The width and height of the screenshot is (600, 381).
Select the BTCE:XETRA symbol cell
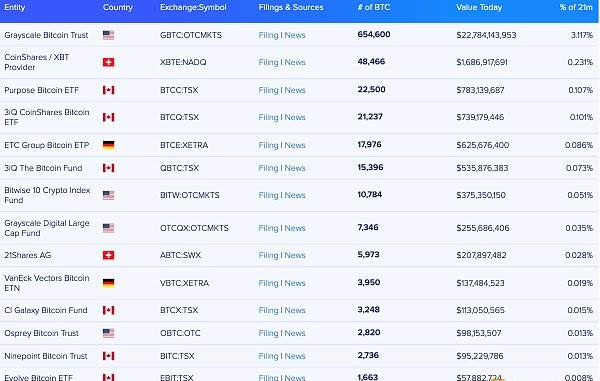click(x=184, y=145)
